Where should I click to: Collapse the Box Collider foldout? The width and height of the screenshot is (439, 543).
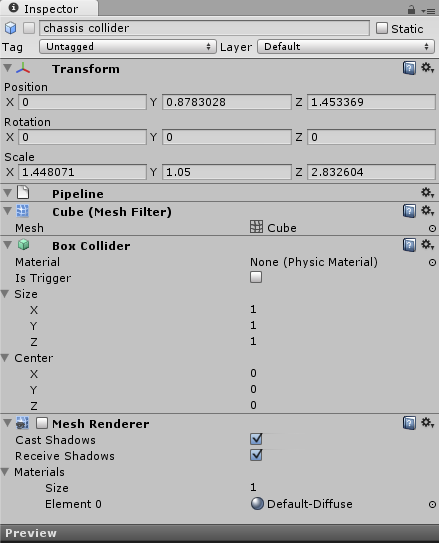point(7,245)
